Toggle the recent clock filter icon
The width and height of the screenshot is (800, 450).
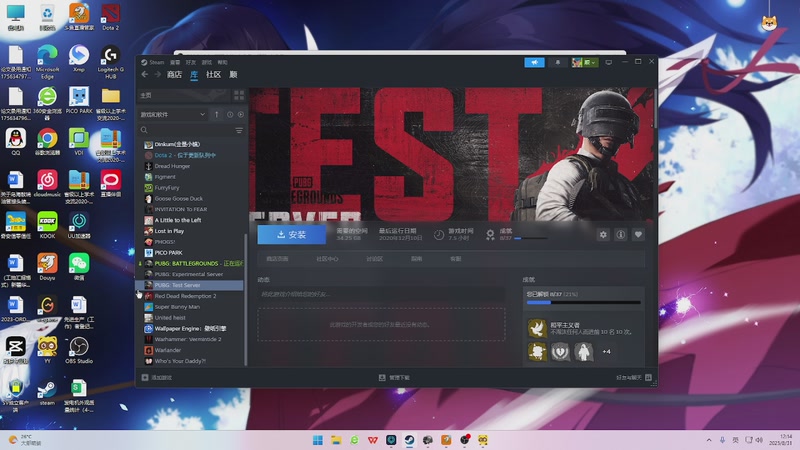(x=230, y=114)
